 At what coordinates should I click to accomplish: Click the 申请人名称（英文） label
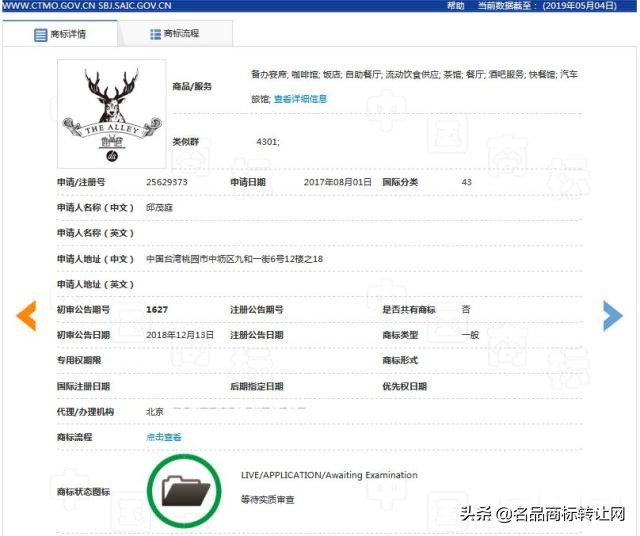(x=95, y=233)
